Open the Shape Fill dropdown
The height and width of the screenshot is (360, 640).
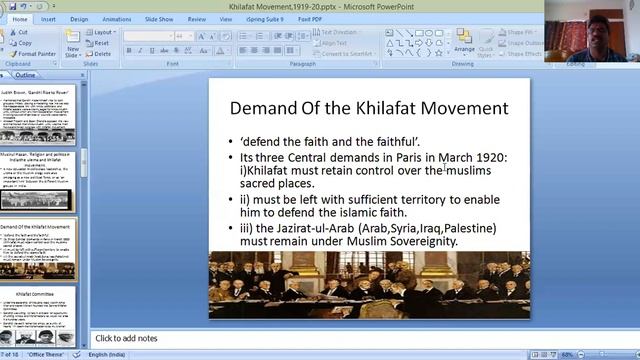click(x=518, y=32)
